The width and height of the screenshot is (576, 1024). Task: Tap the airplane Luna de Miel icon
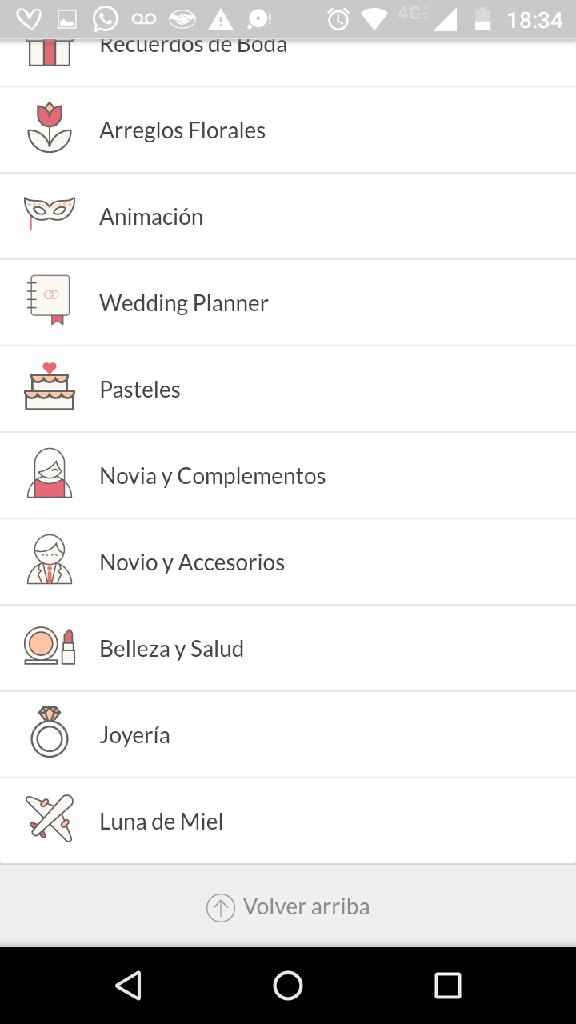click(x=50, y=818)
